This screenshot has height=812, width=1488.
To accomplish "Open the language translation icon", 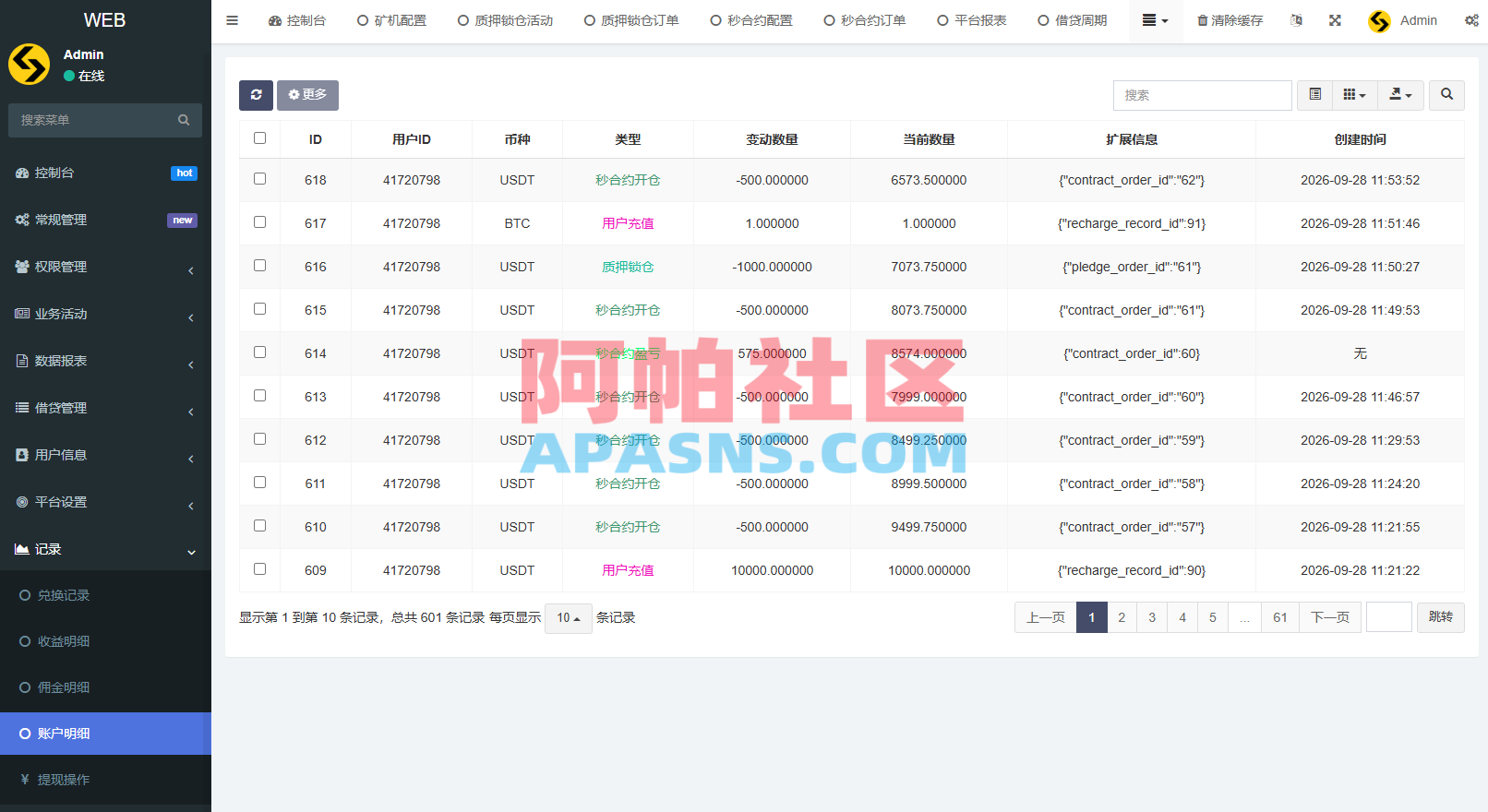I will [1296, 20].
